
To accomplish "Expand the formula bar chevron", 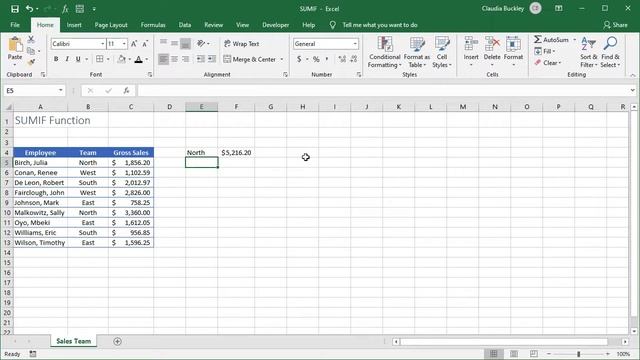I will pos(633,91).
